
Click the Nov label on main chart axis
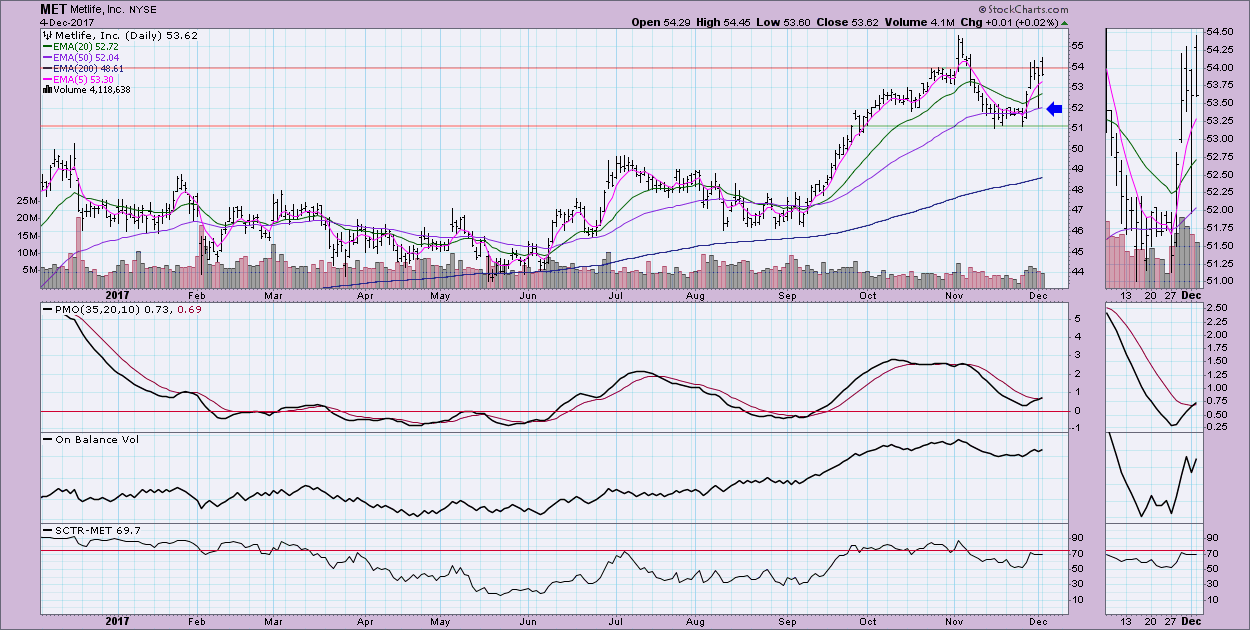955,296
